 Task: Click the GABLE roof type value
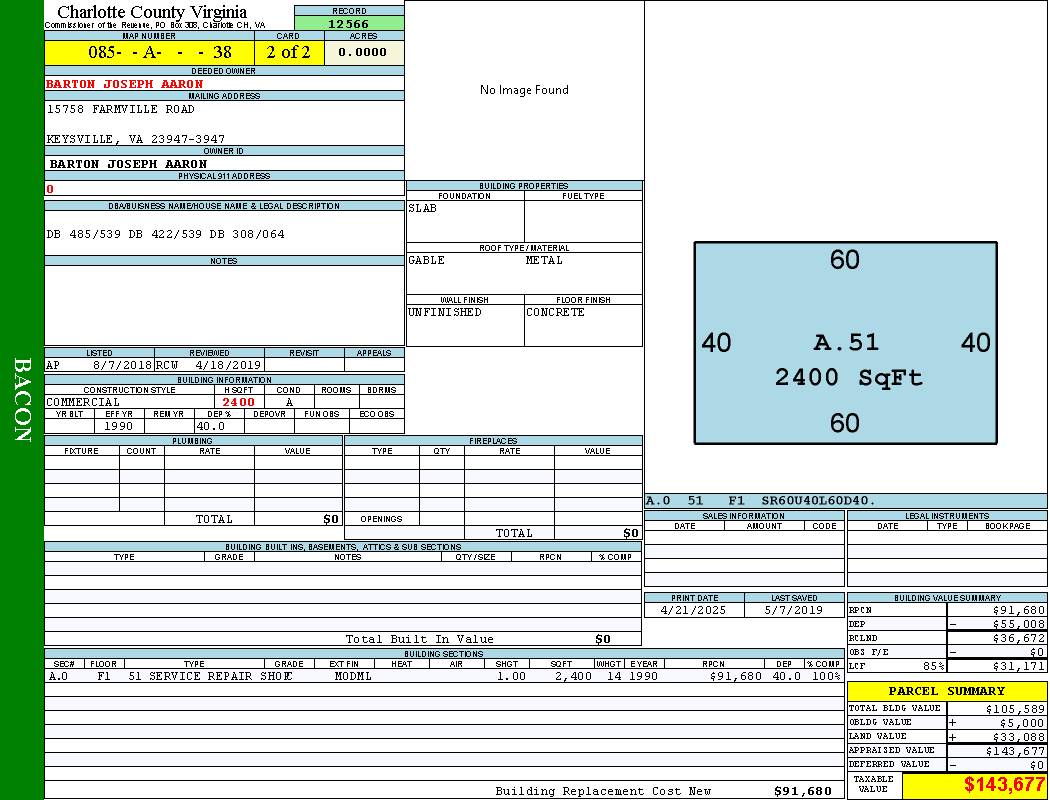pyautogui.click(x=464, y=270)
